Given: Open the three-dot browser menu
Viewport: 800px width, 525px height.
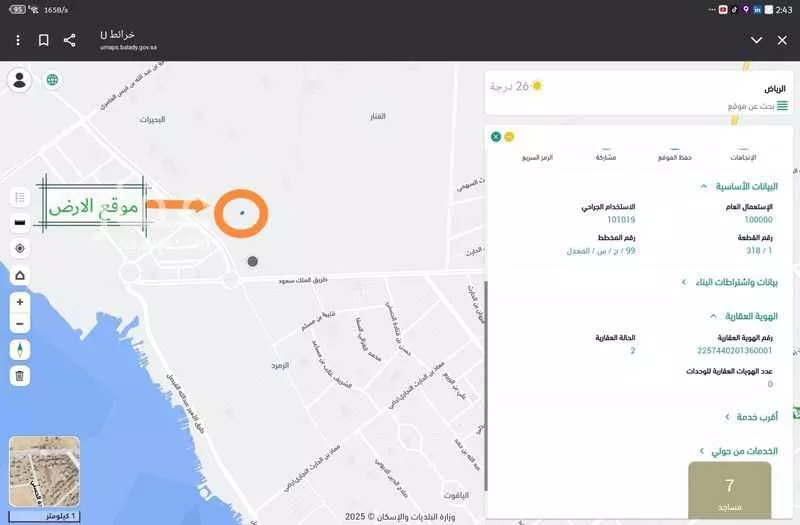Looking at the screenshot, I should (x=18, y=40).
